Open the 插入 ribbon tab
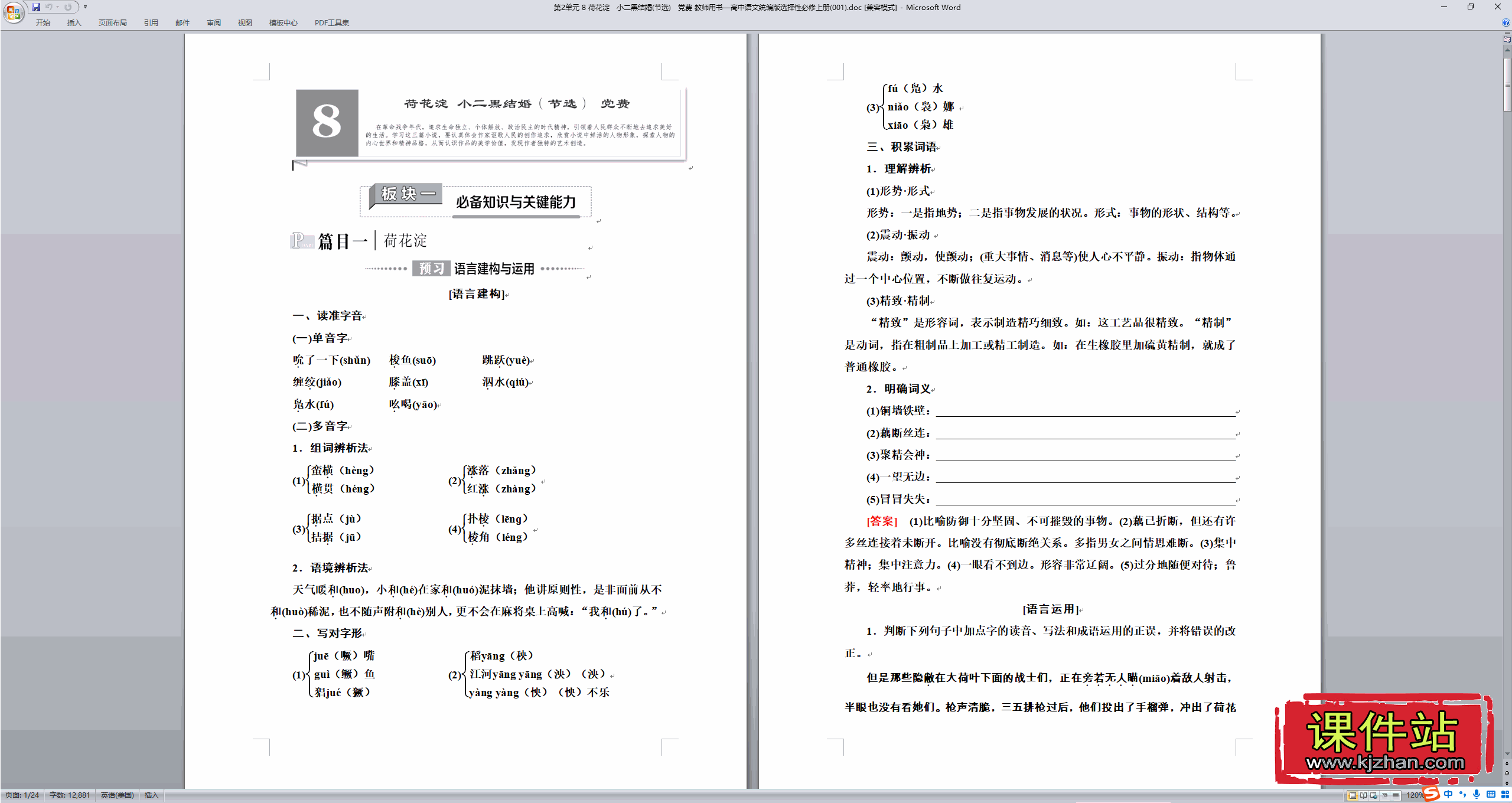Image resolution: width=1512 pixels, height=803 pixels. point(74,23)
